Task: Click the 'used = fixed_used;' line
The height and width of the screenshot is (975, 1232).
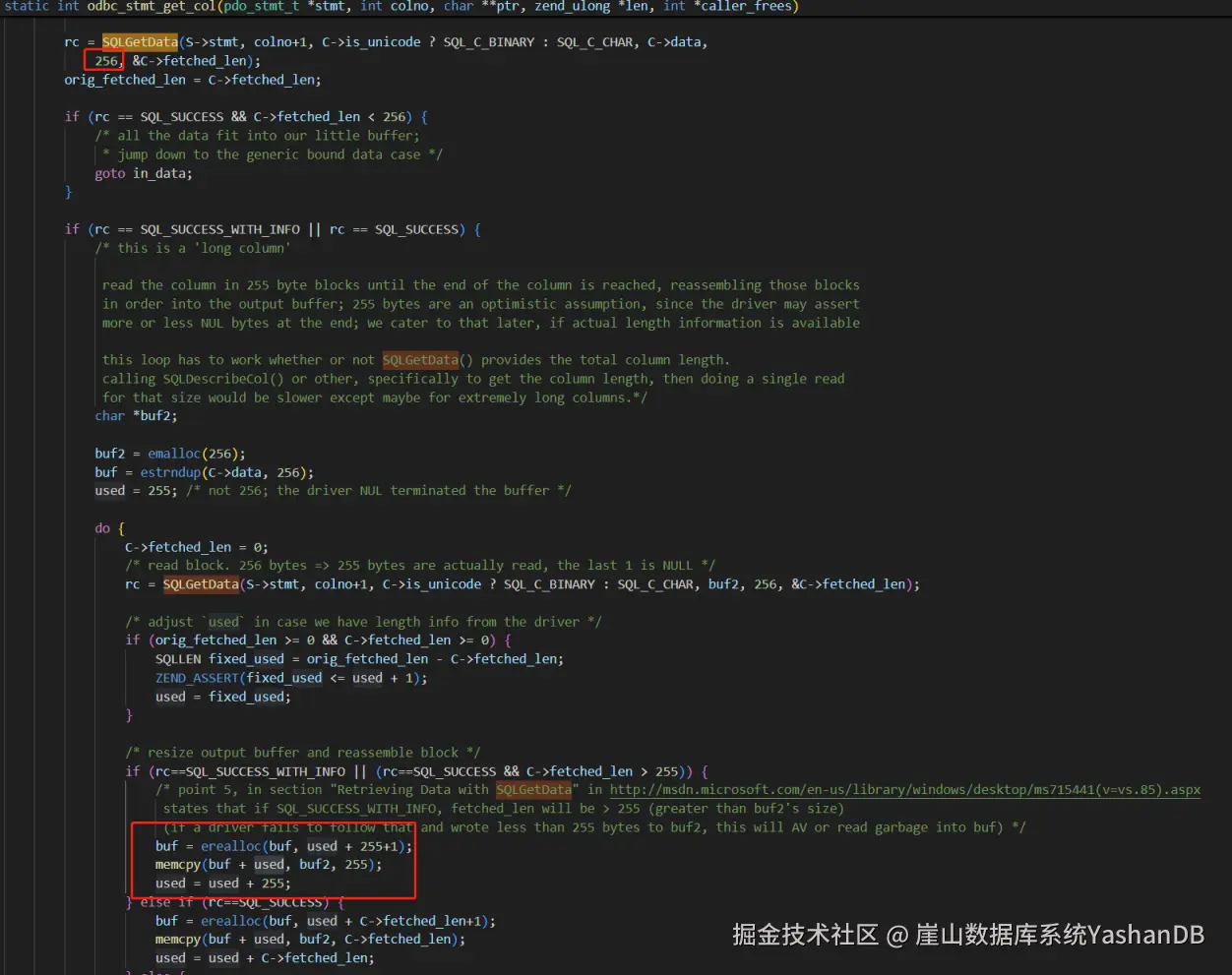Action: pos(223,697)
